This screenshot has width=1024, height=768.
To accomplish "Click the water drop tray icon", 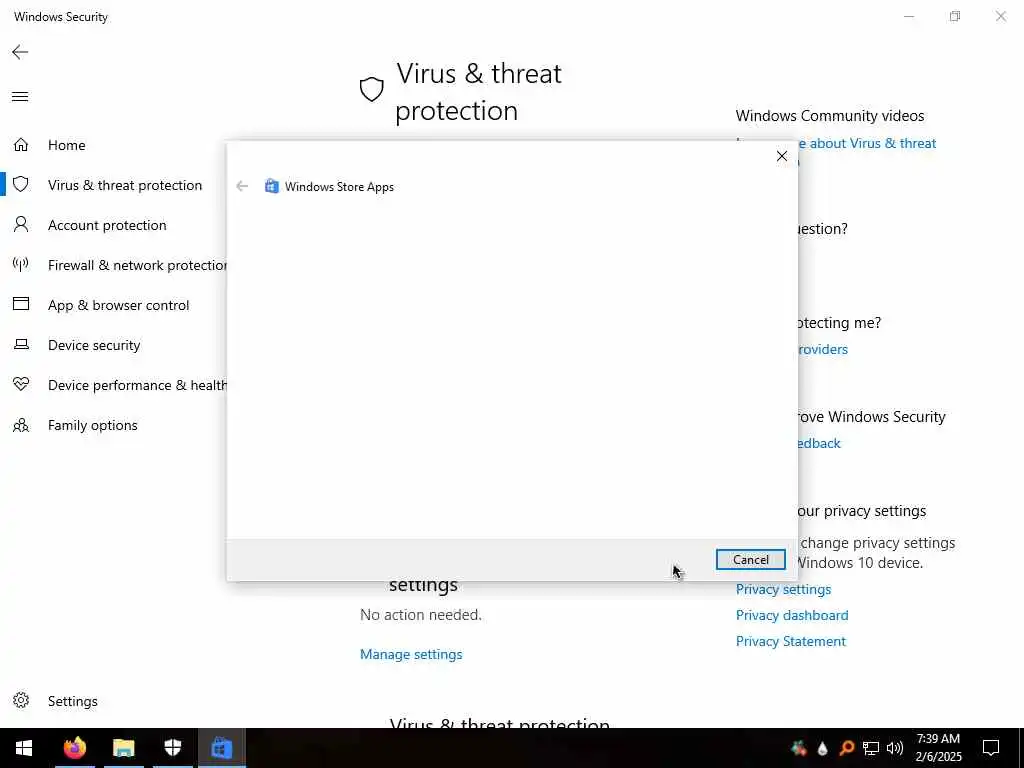I will 822,748.
